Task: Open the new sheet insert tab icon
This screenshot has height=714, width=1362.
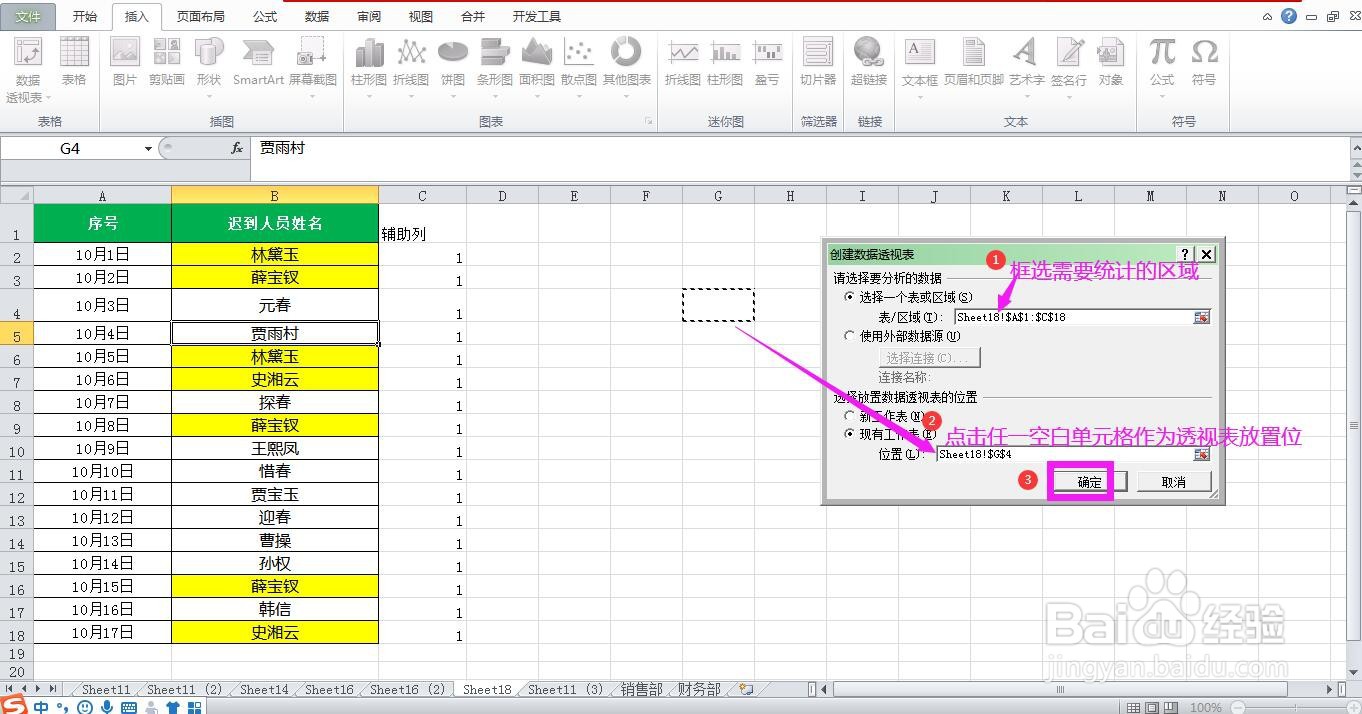Action: pos(746,689)
